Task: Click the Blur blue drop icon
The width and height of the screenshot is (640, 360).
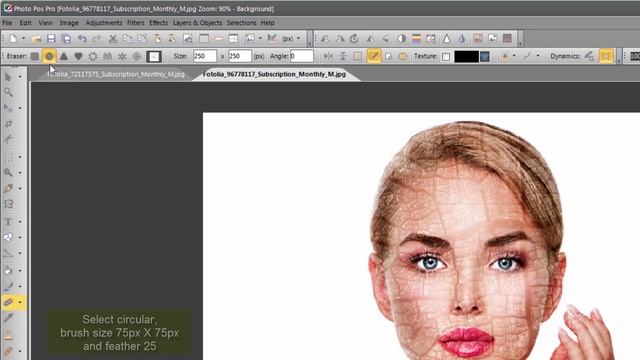Action: [x=462, y=39]
